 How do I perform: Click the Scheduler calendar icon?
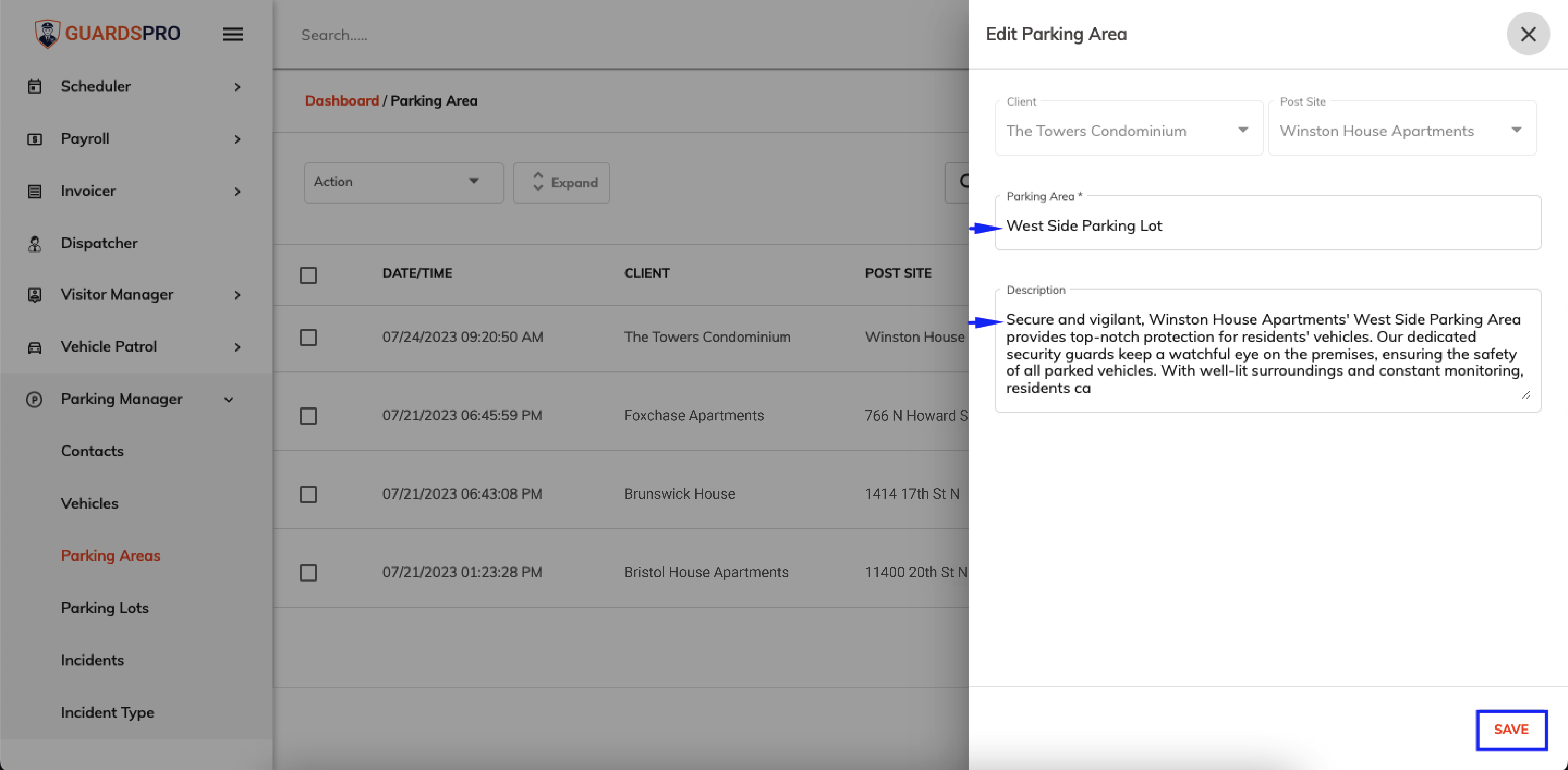(x=35, y=86)
